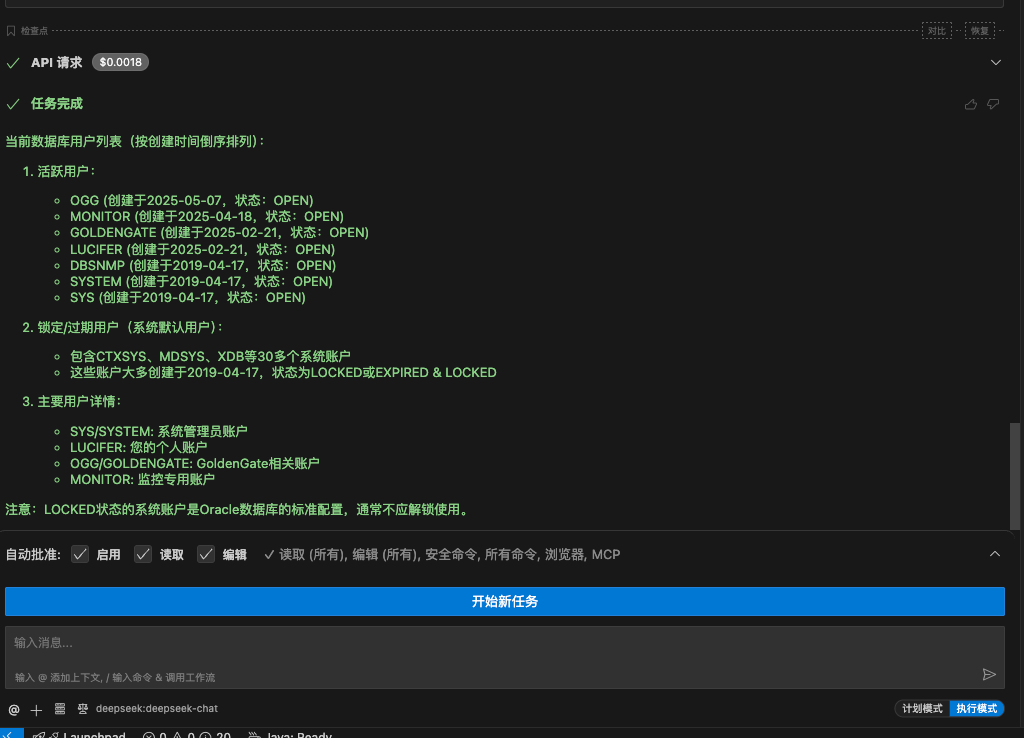Image resolution: width=1024 pixels, height=738 pixels.
Task: Click the send message arrow icon
Action: 990,675
